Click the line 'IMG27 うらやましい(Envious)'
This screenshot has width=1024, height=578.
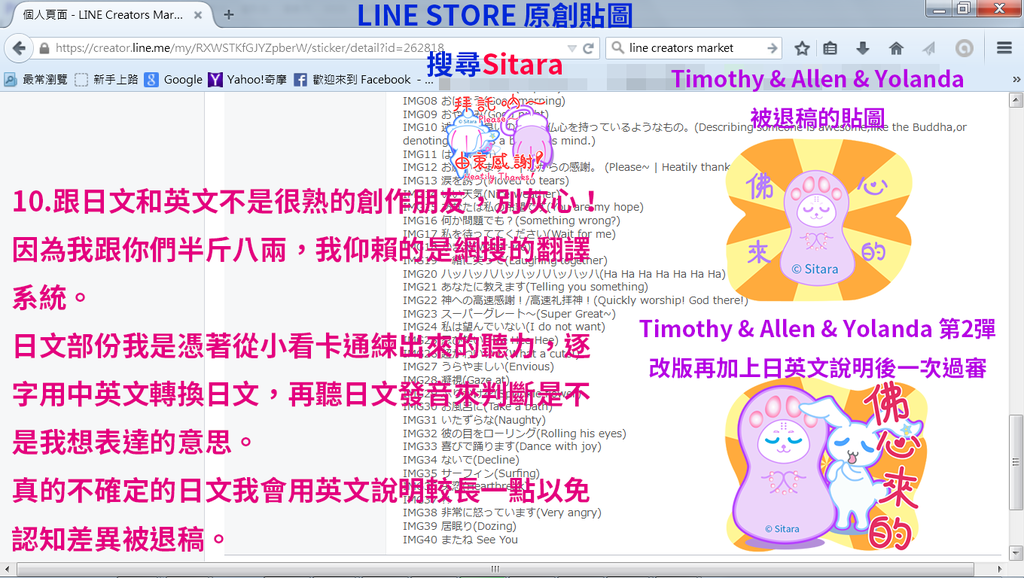478,366
